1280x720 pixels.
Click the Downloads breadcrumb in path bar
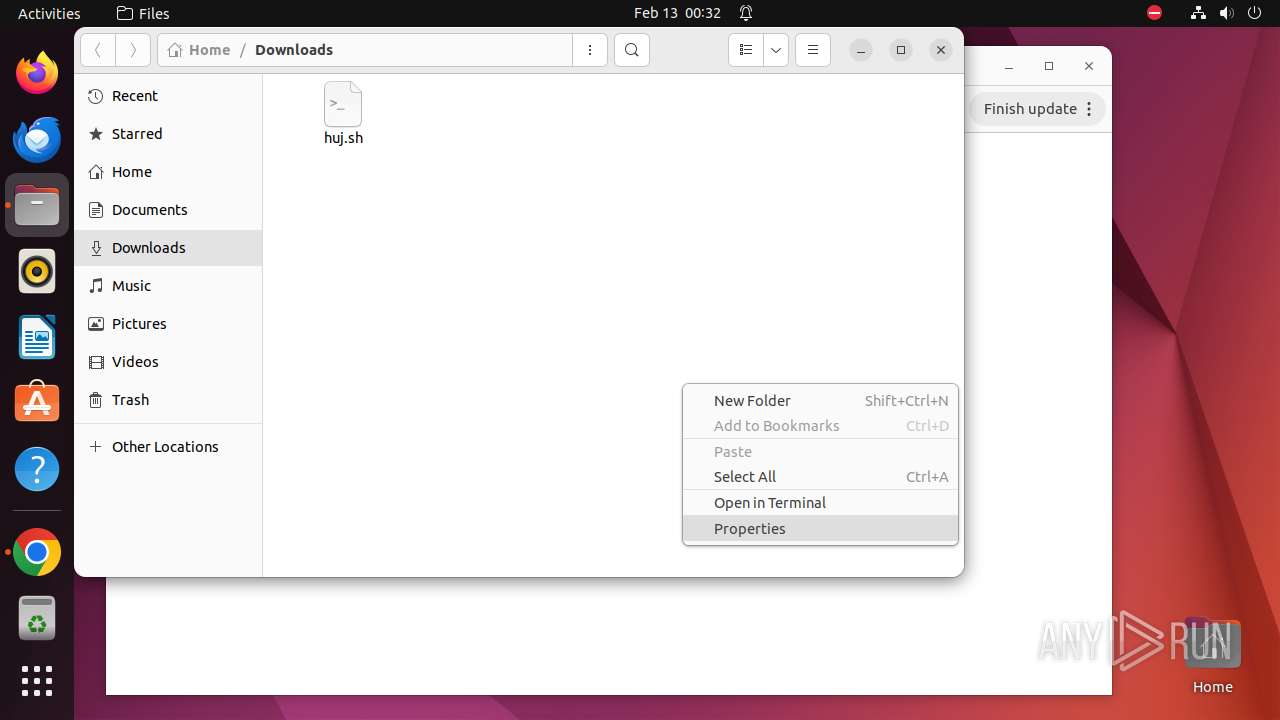[294, 50]
